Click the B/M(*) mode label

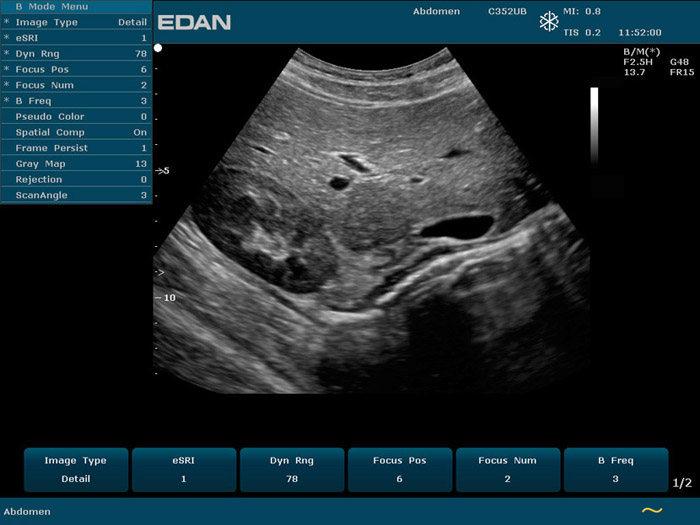coord(642,52)
